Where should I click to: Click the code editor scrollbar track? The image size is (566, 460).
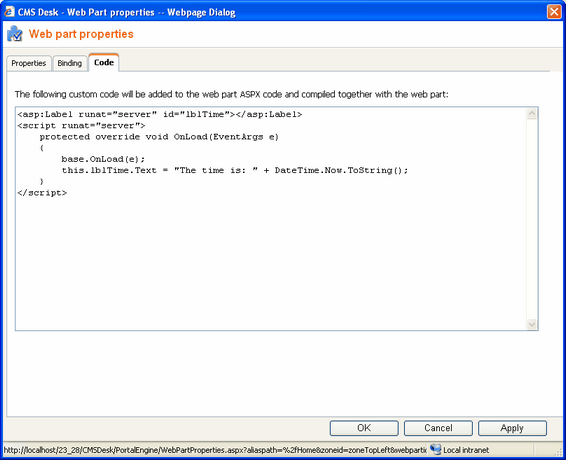pyautogui.click(x=531, y=219)
